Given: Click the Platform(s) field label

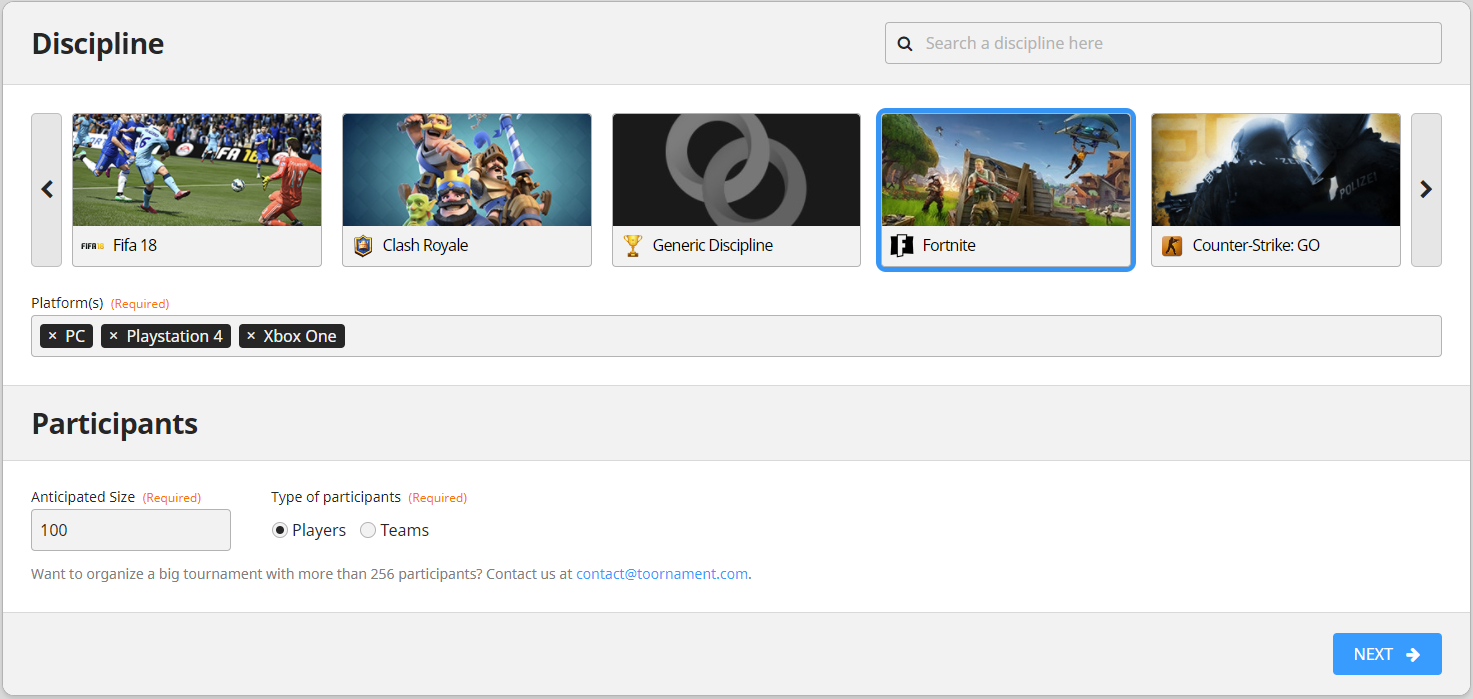Looking at the screenshot, I should click(67, 303).
